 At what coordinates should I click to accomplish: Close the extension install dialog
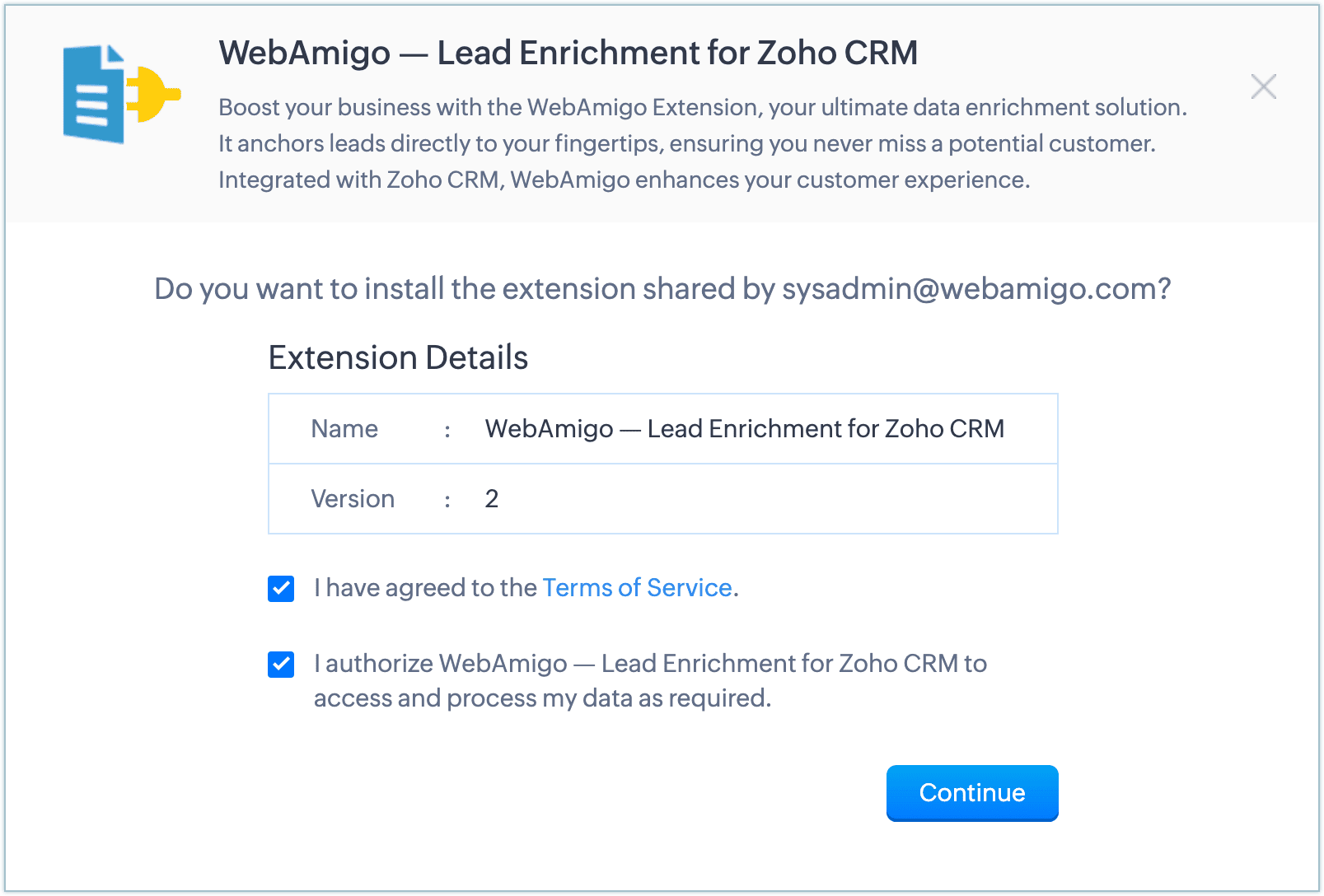point(1263,86)
